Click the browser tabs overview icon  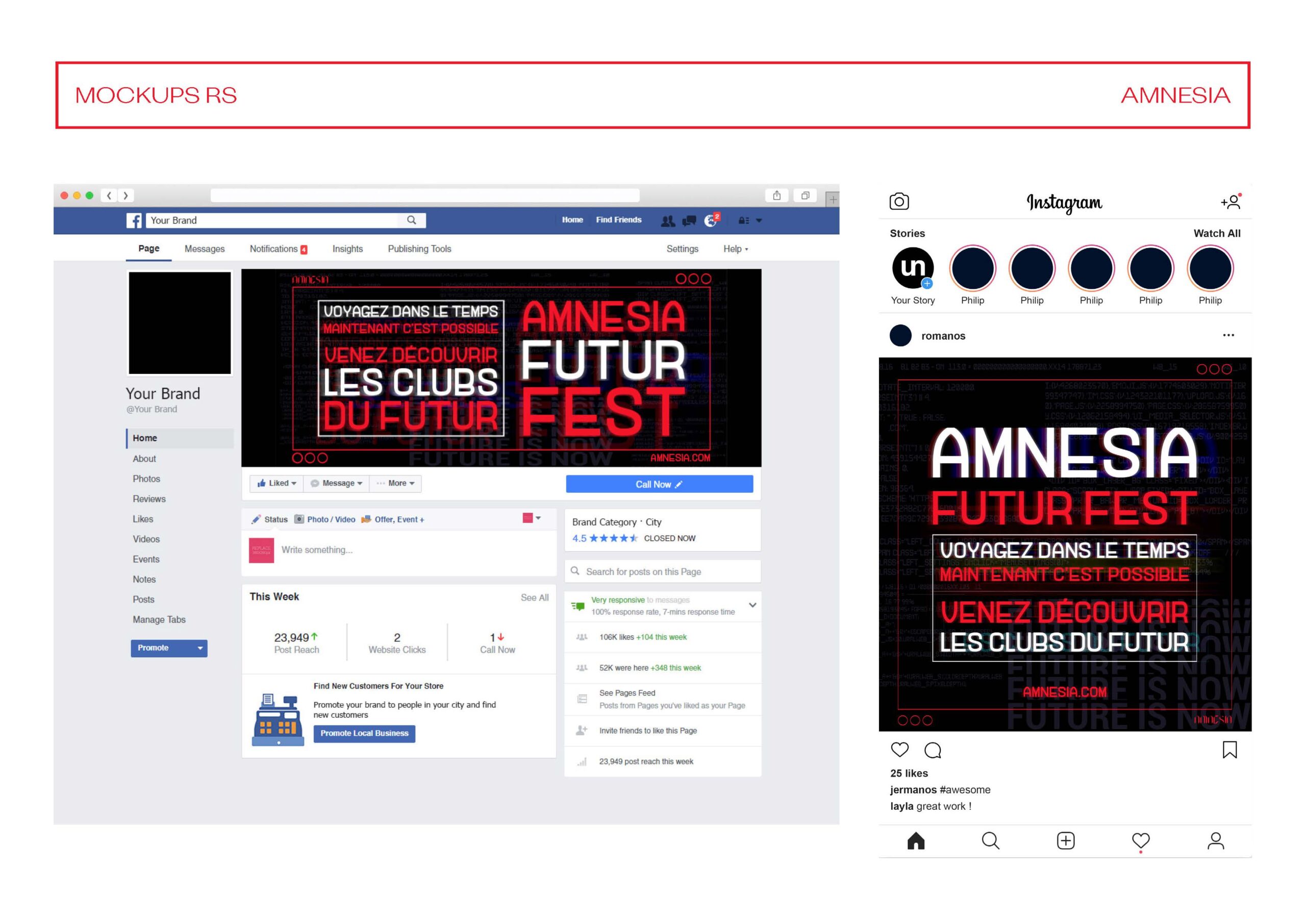(x=805, y=195)
